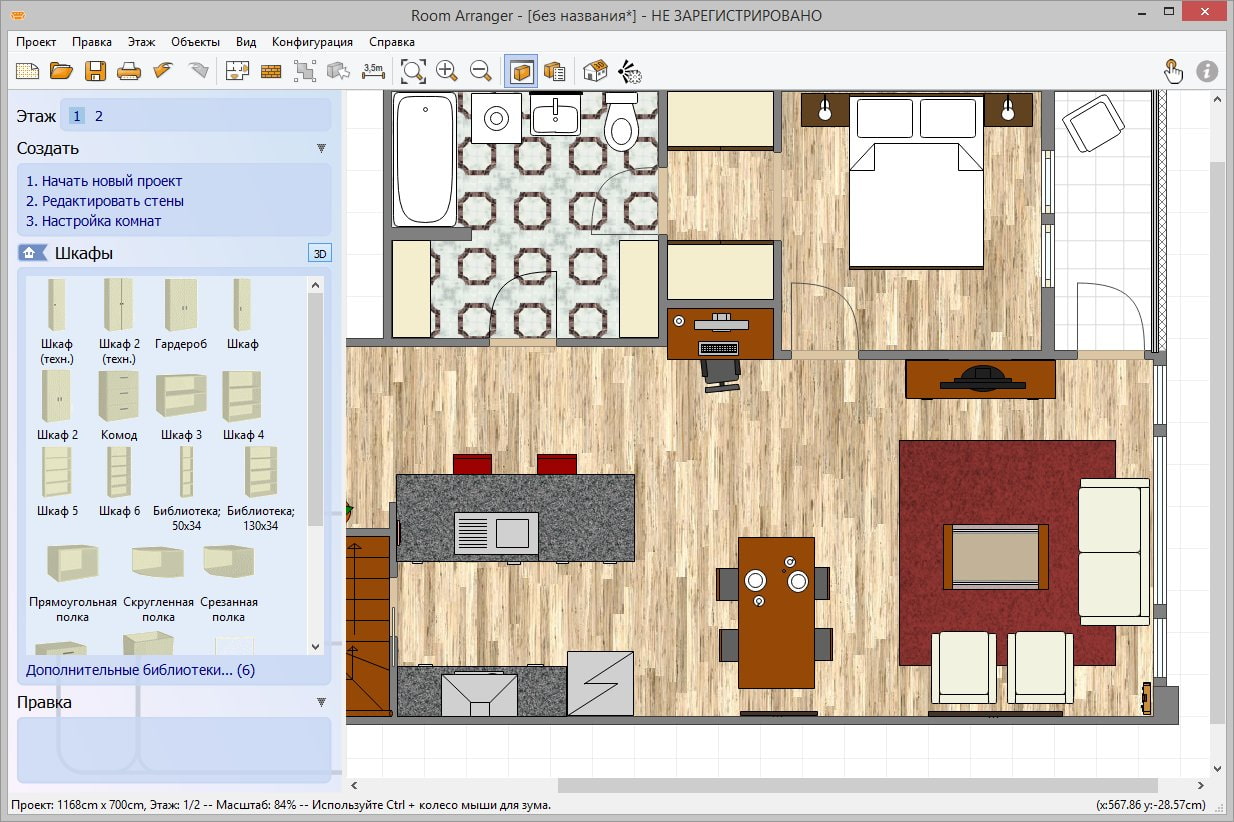The height and width of the screenshot is (822, 1234).
Task: Open the Конфигурация menu
Action: point(312,42)
